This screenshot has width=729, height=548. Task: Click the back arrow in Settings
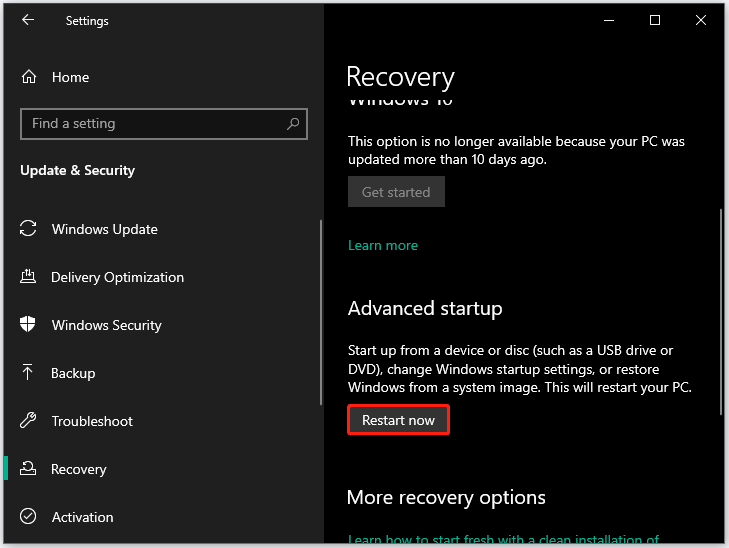[28, 20]
